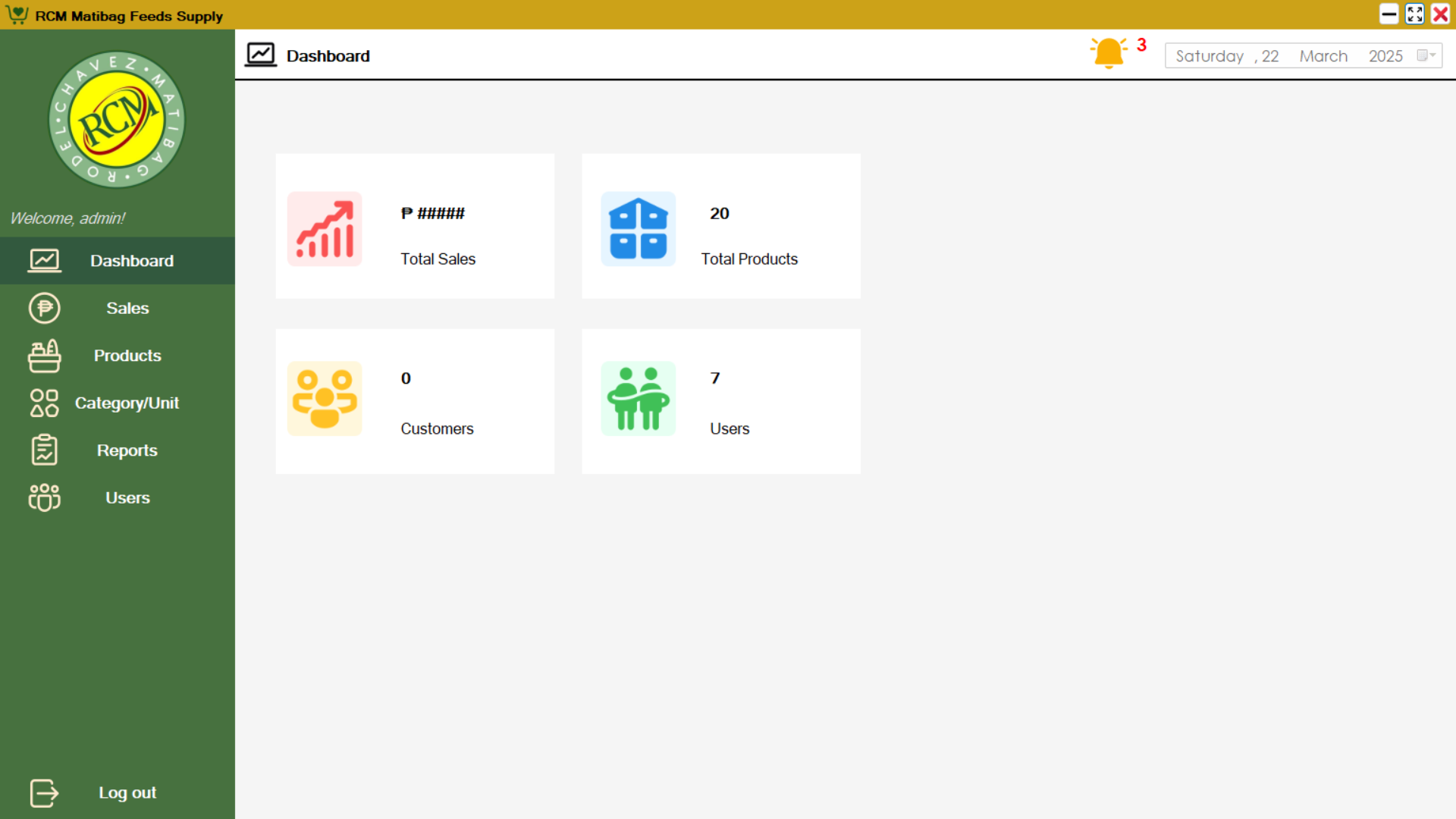Open the Dashboard menu item
Viewport: 1456px width, 819px height.
(x=118, y=260)
